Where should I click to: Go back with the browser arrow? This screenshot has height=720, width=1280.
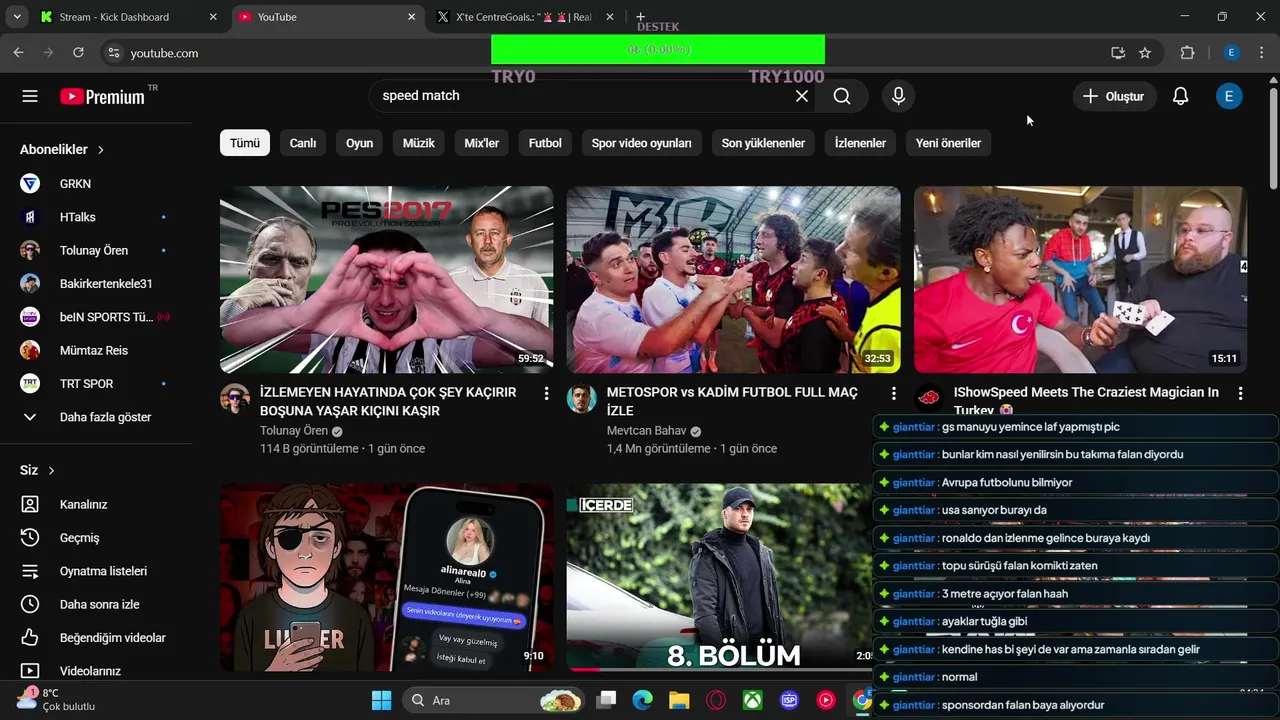[x=19, y=53]
